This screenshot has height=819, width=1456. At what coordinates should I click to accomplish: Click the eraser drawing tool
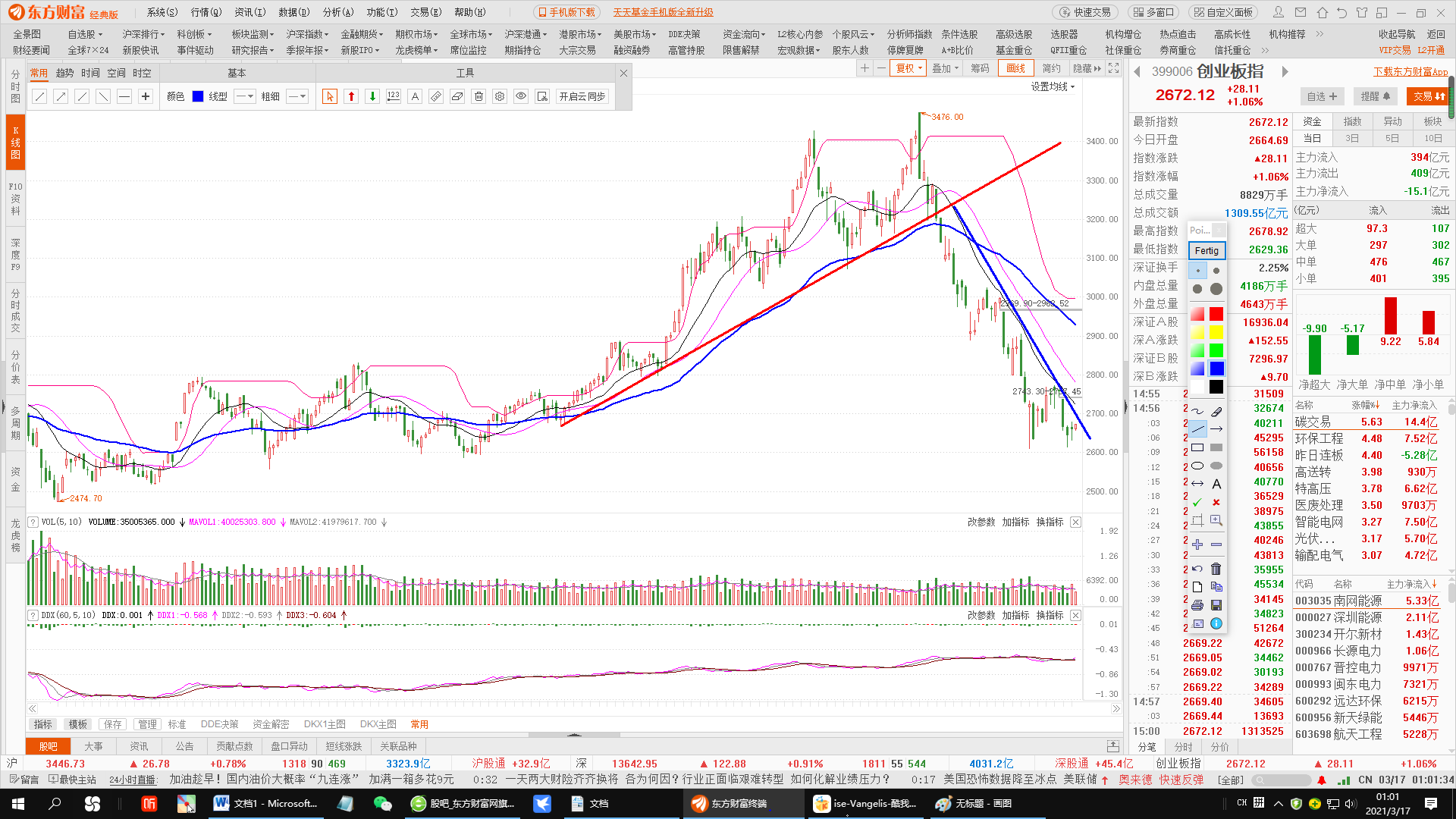pyautogui.click(x=457, y=96)
